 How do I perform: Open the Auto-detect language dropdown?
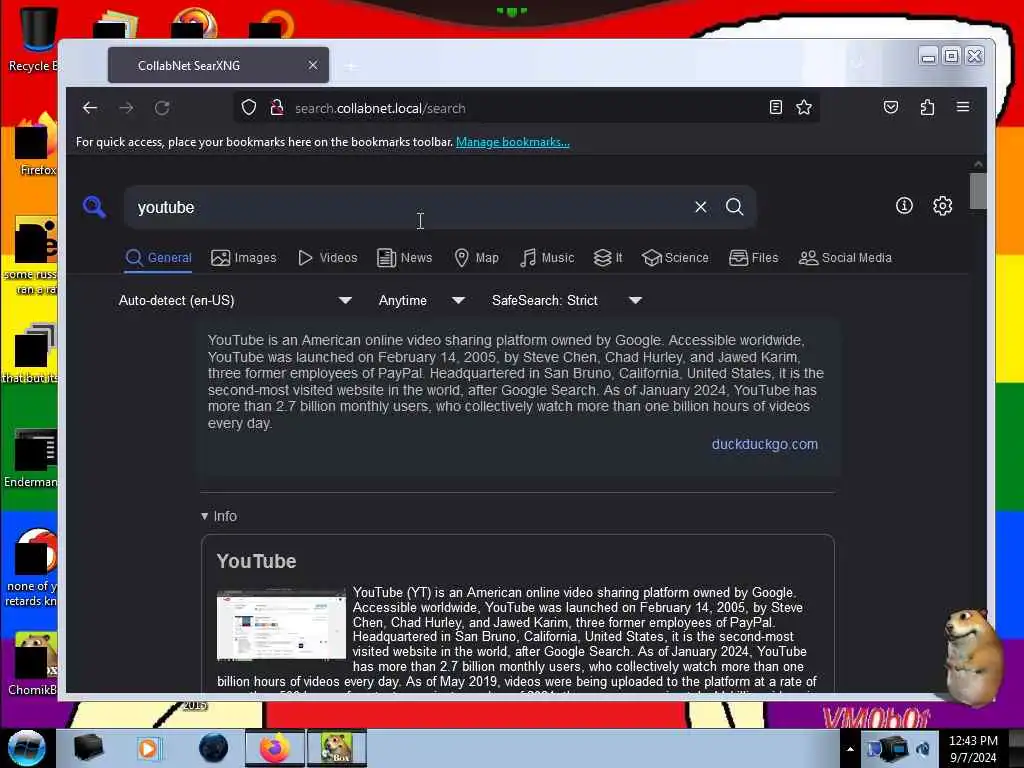pos(235,300)
